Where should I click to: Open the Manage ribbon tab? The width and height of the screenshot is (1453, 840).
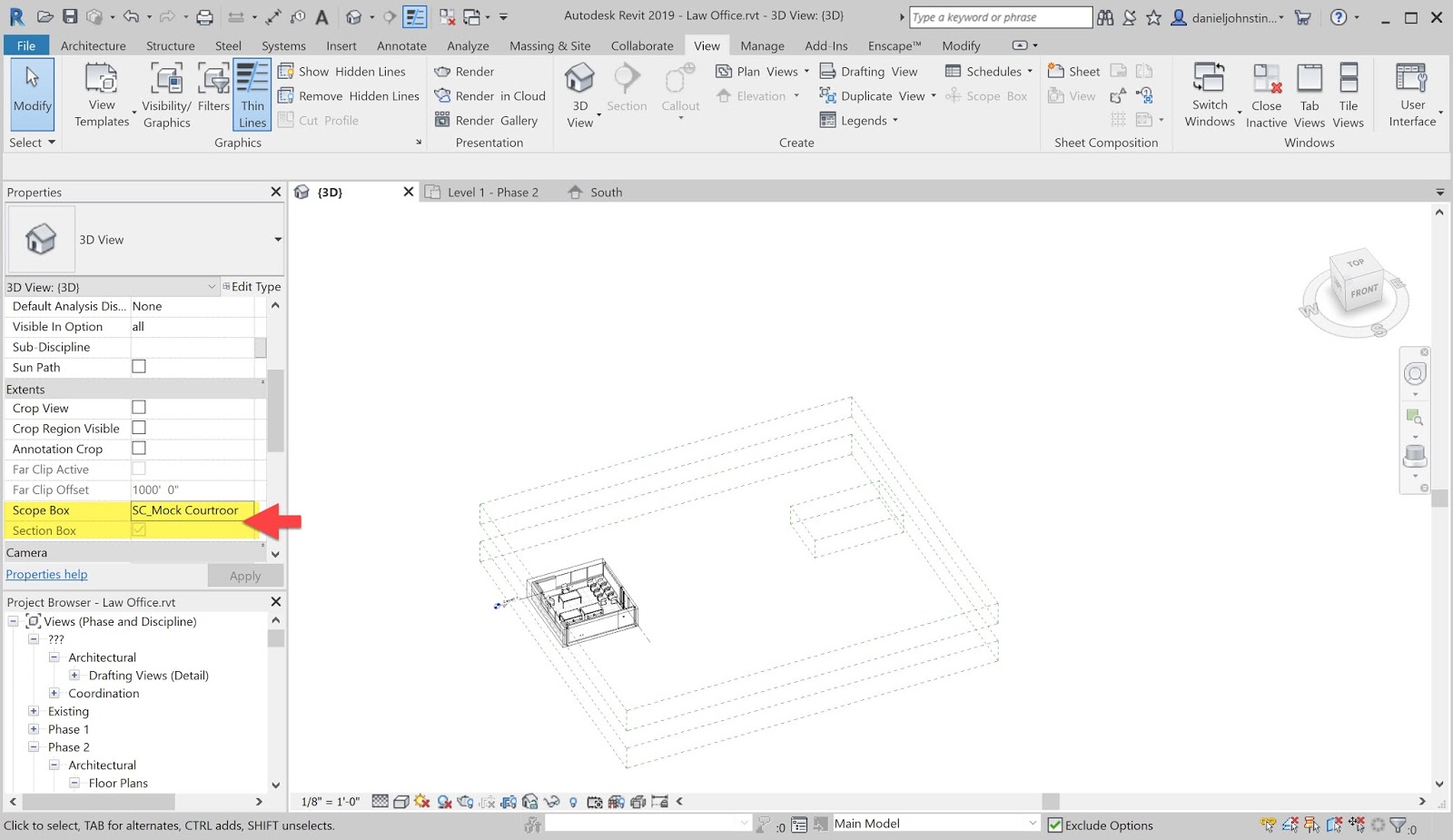(762, 45)
